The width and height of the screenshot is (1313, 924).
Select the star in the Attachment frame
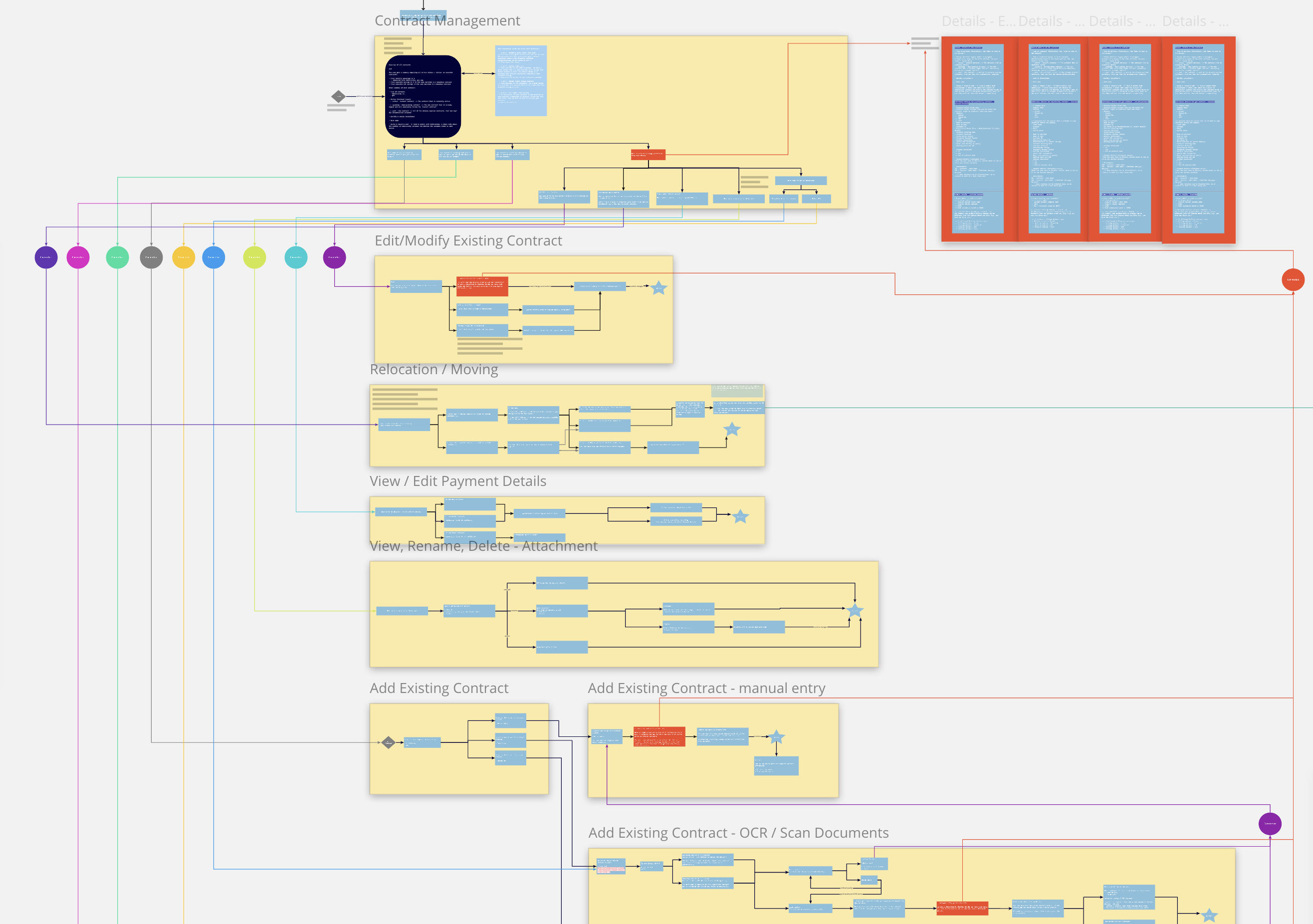pos(855,610)
